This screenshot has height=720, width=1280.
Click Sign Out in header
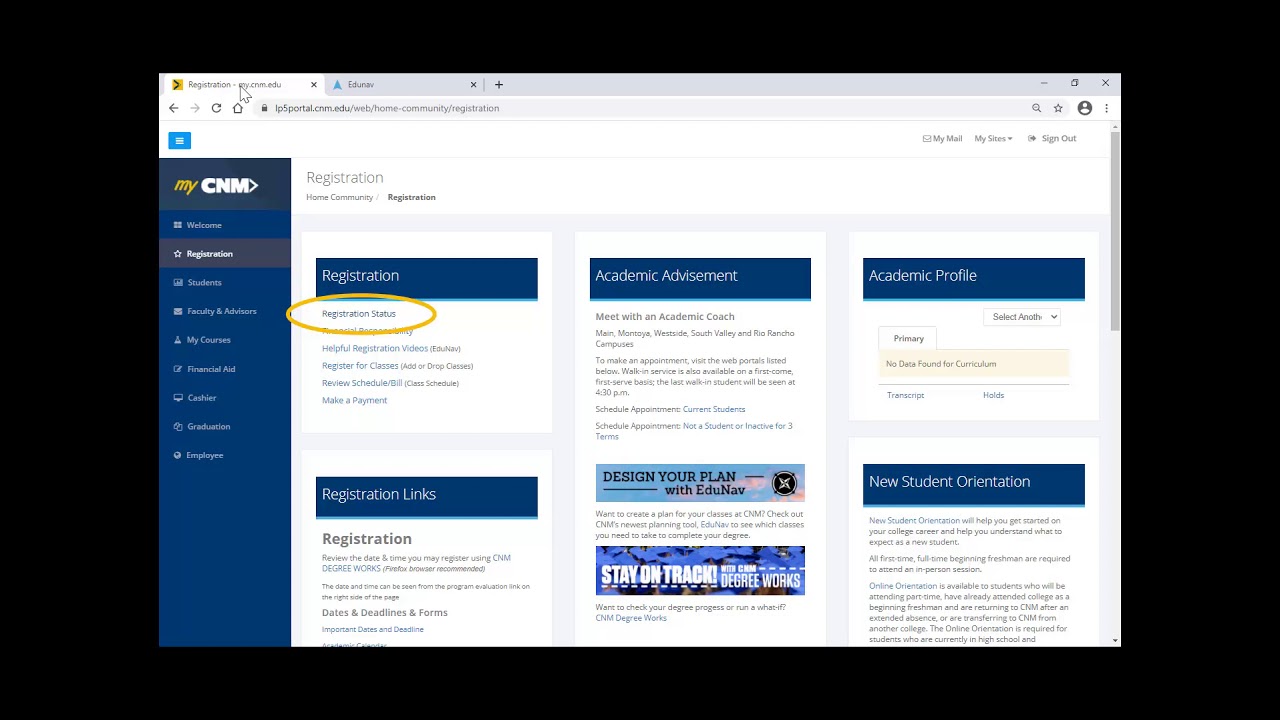pos(1052,139)
